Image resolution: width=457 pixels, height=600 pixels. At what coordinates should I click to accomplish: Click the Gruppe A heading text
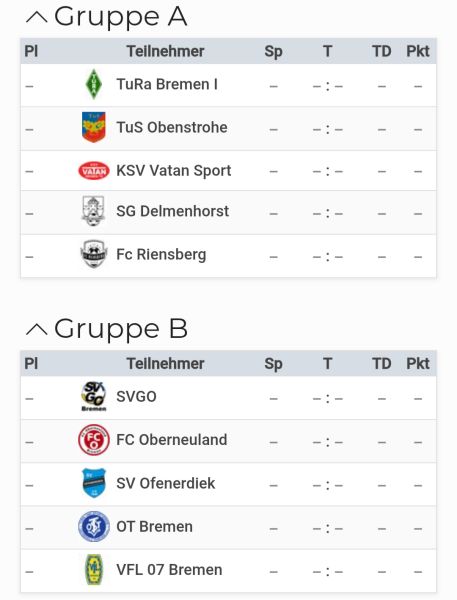tap(120, 18)
